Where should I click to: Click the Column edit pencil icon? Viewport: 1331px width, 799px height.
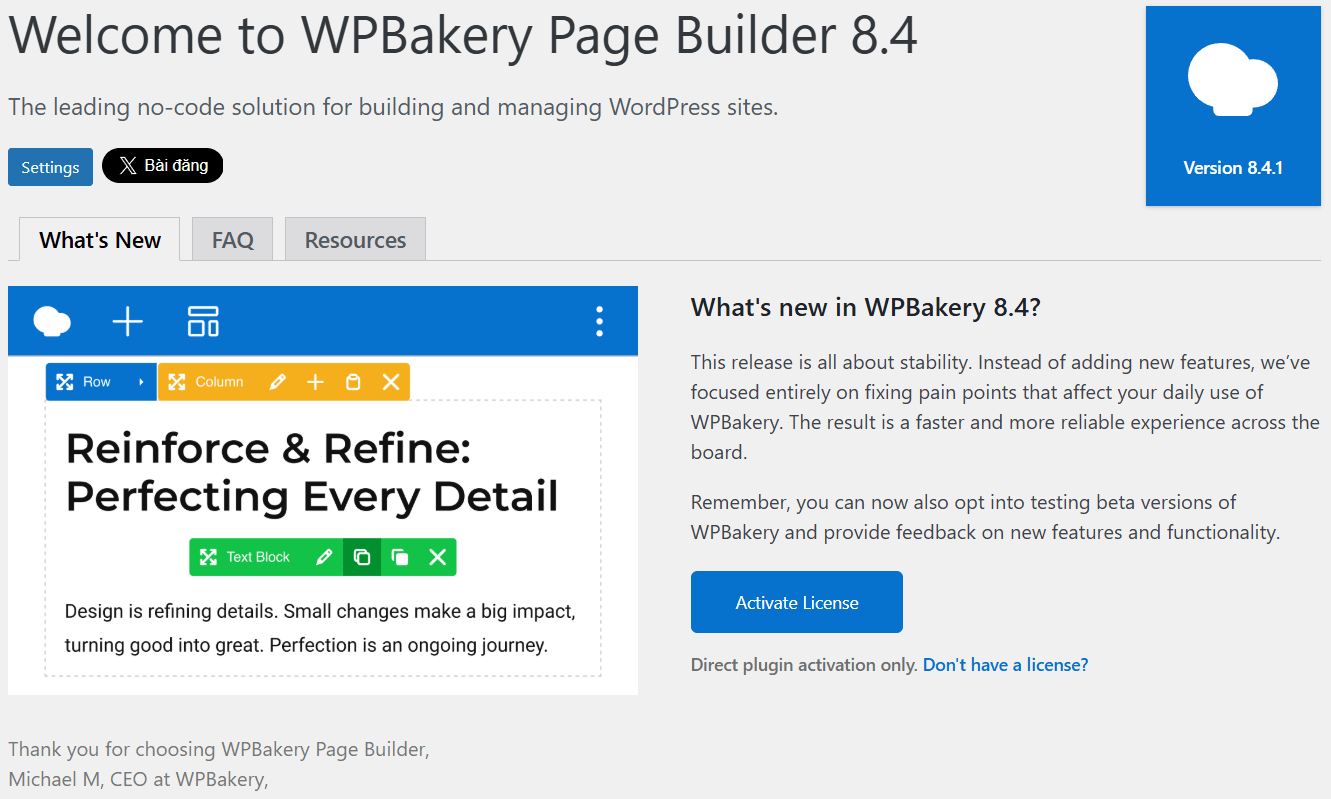278,382
